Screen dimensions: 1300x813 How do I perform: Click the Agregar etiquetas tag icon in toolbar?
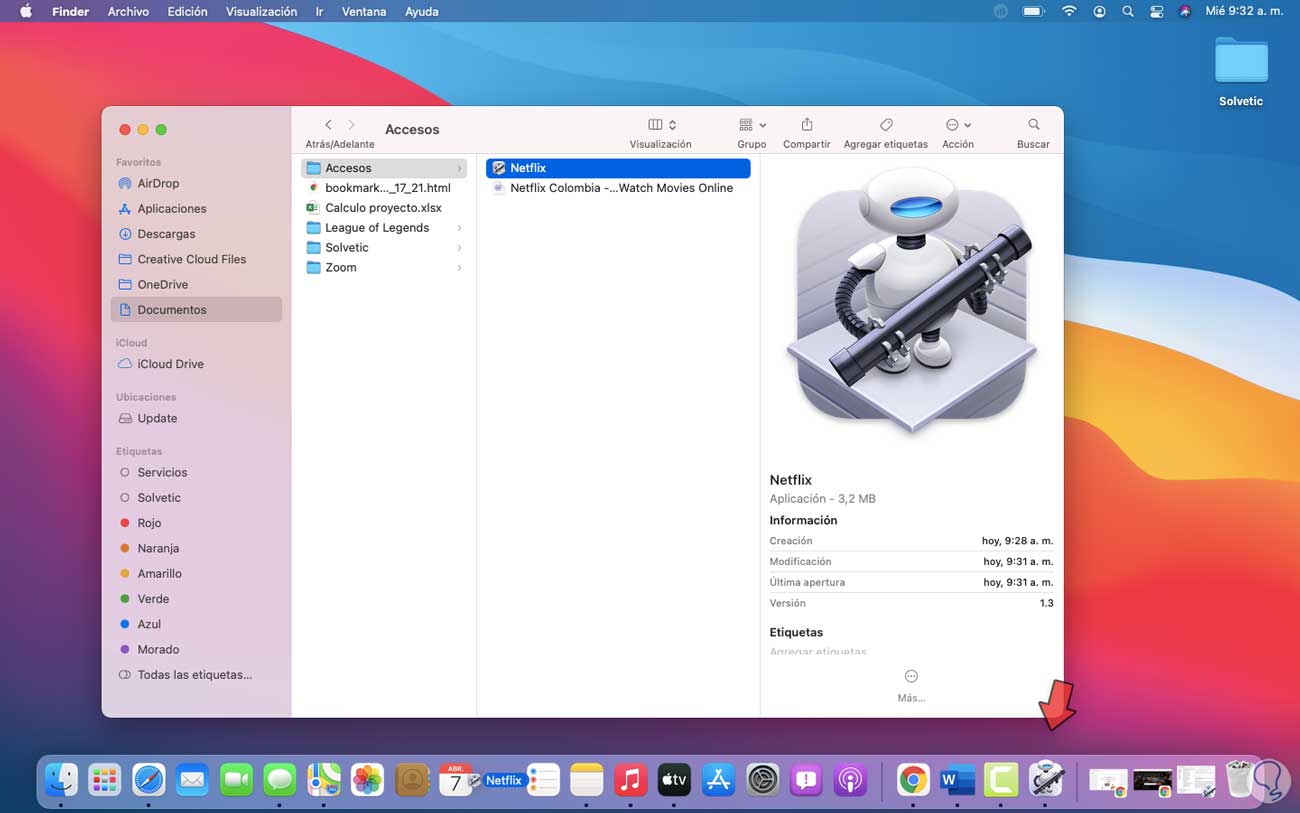pyautogui.click(x=886, y=125)
